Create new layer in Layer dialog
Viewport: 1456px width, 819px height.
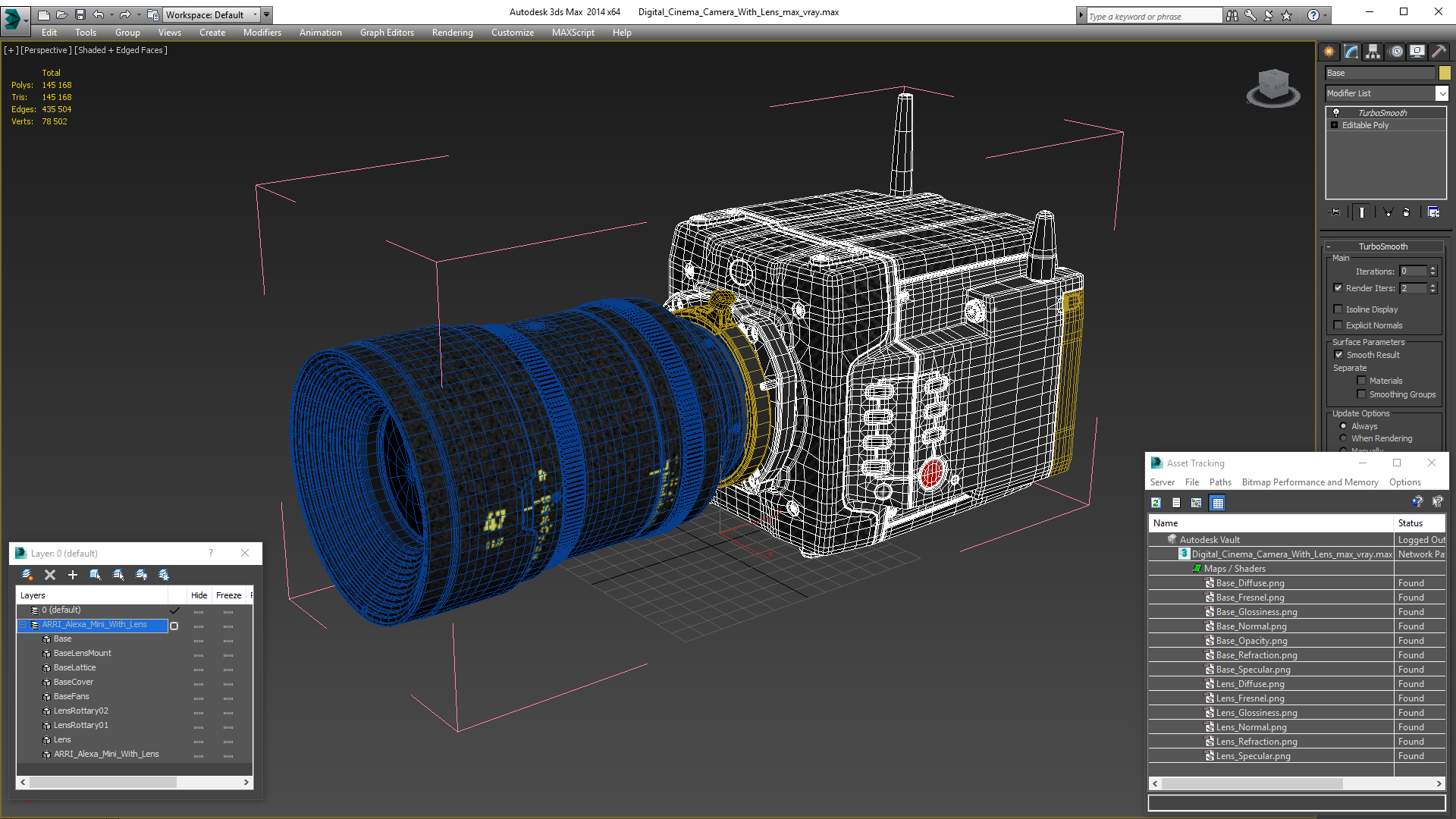click(27, 575)
